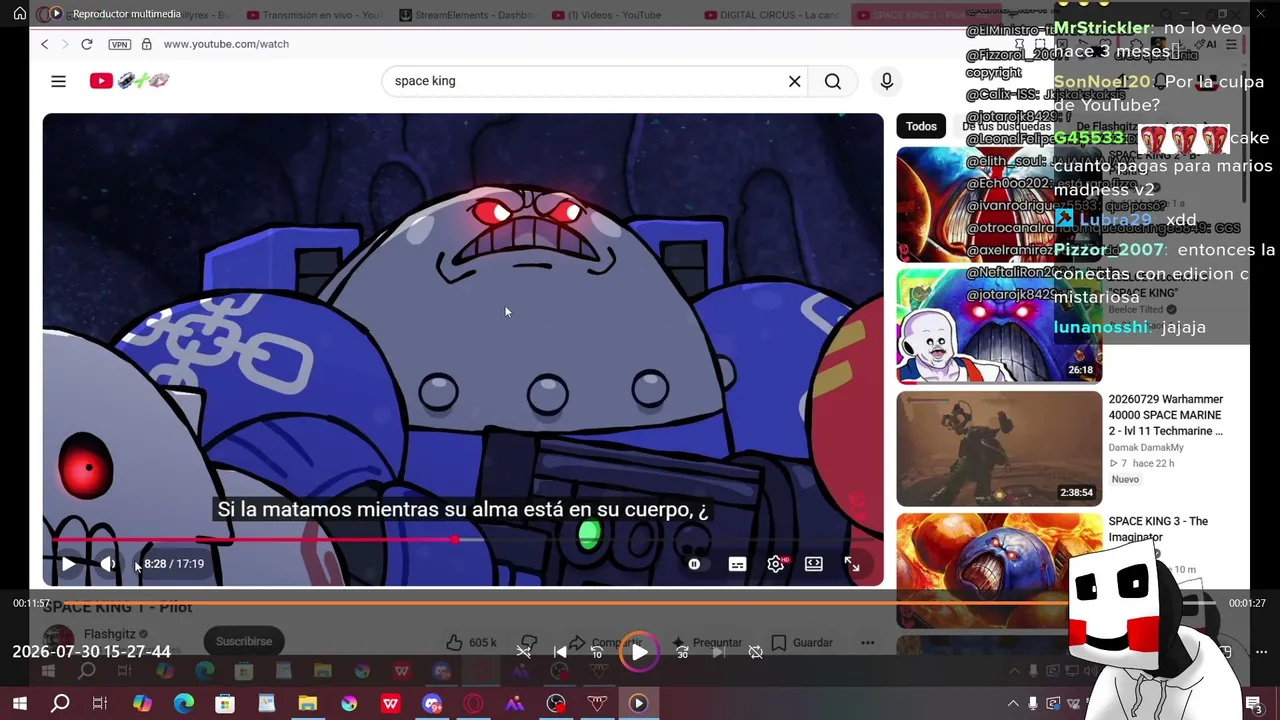Viewport: 1280px width, 720px height.
Task: Launch Microsoft Edge from the taskbar
Action: click(184, 704)
